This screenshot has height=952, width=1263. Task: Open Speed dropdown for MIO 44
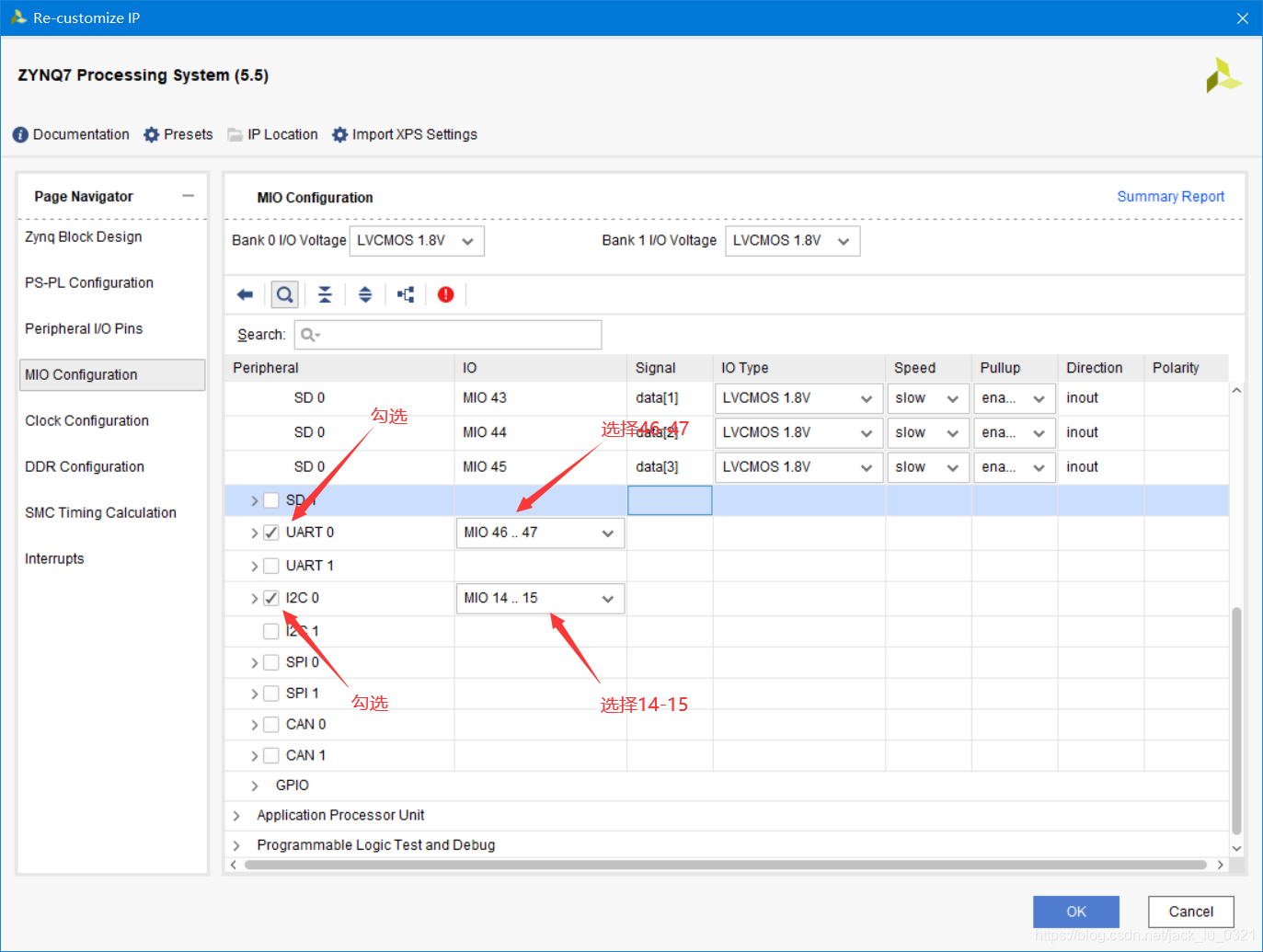click(x=928, y=433)
